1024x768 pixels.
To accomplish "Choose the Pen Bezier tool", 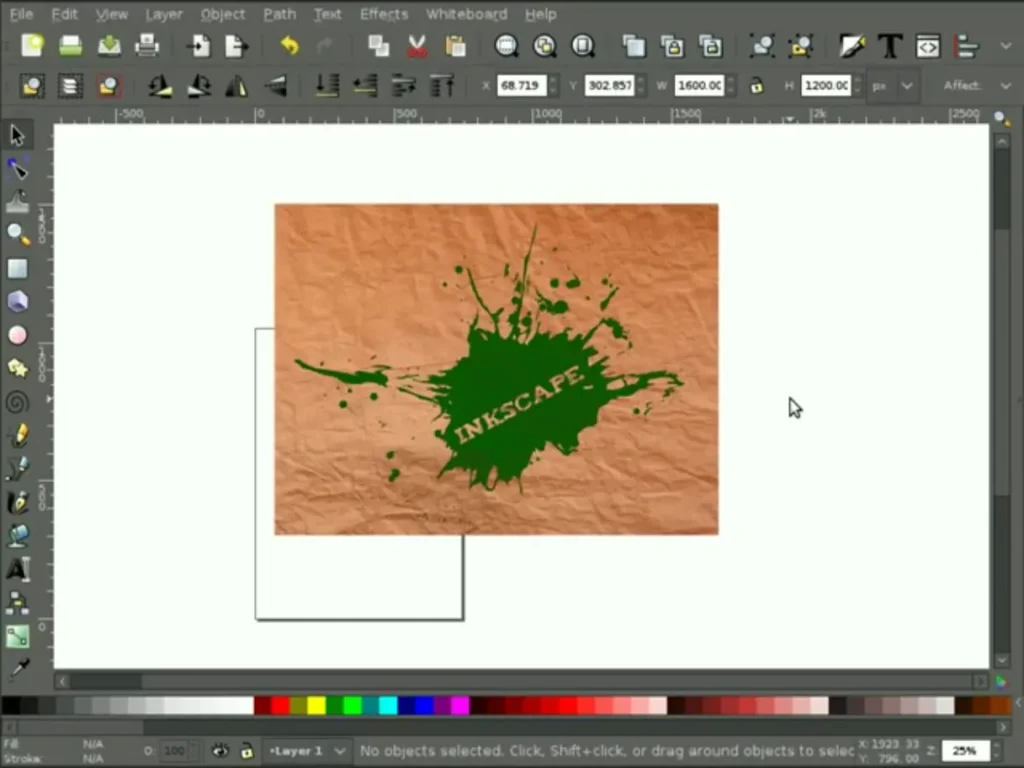I will tap(17, 468).
